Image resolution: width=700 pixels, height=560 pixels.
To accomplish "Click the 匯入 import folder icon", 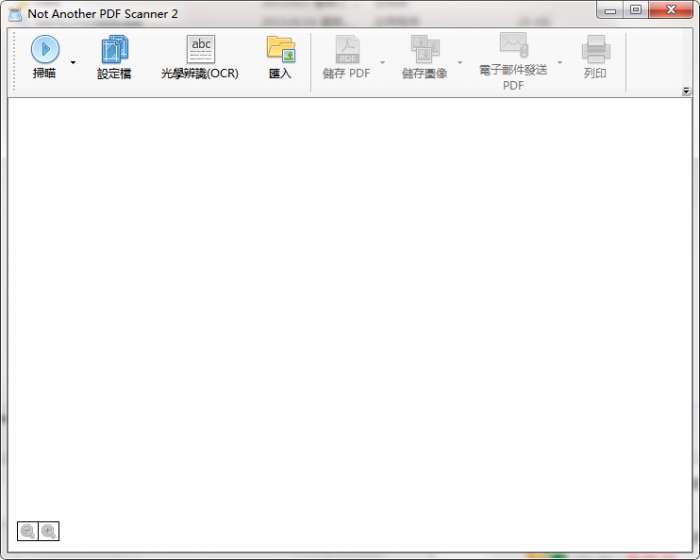I will (281, 49).
